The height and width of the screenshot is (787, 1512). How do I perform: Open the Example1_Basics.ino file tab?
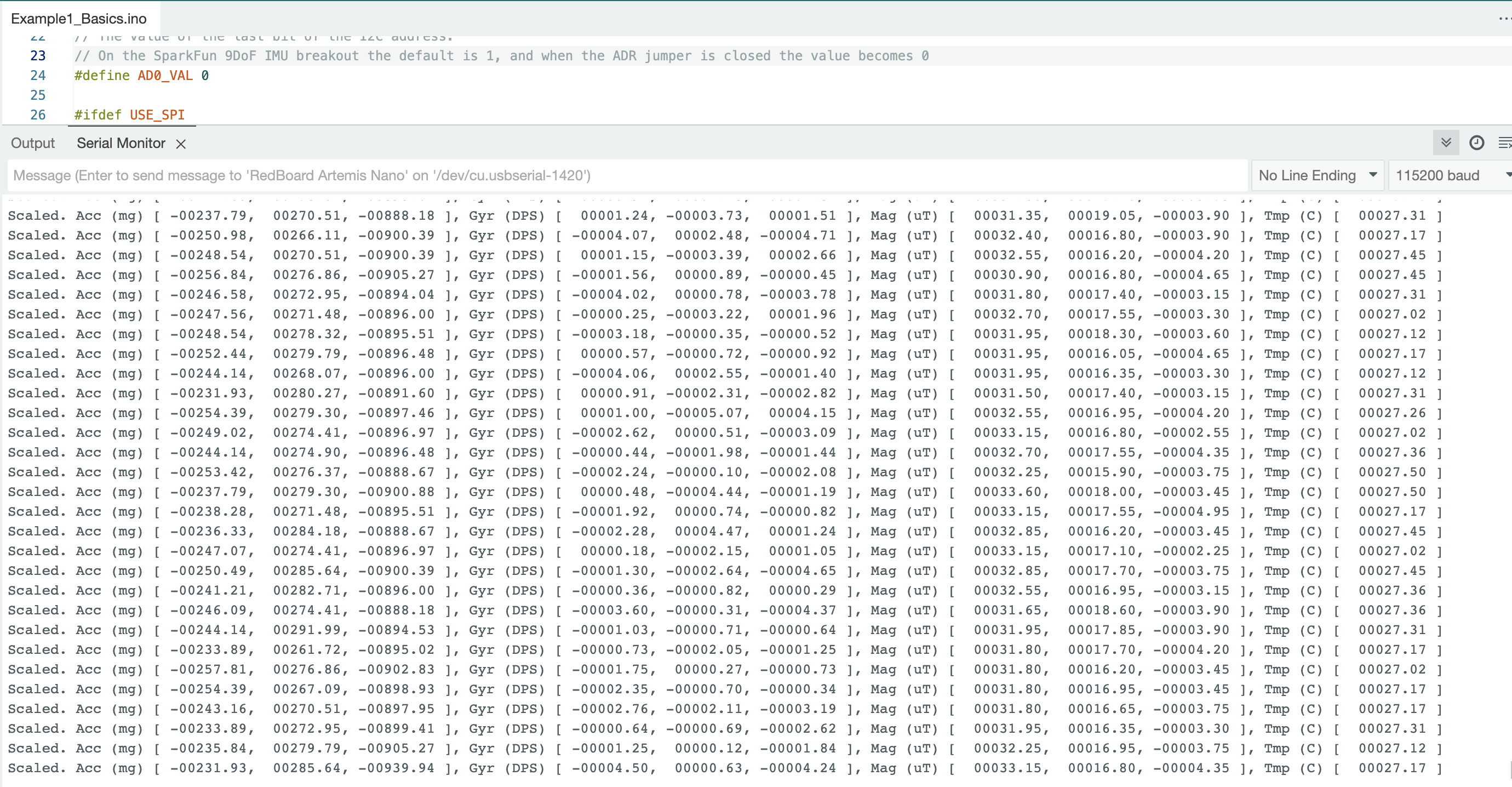click(79, 19)
